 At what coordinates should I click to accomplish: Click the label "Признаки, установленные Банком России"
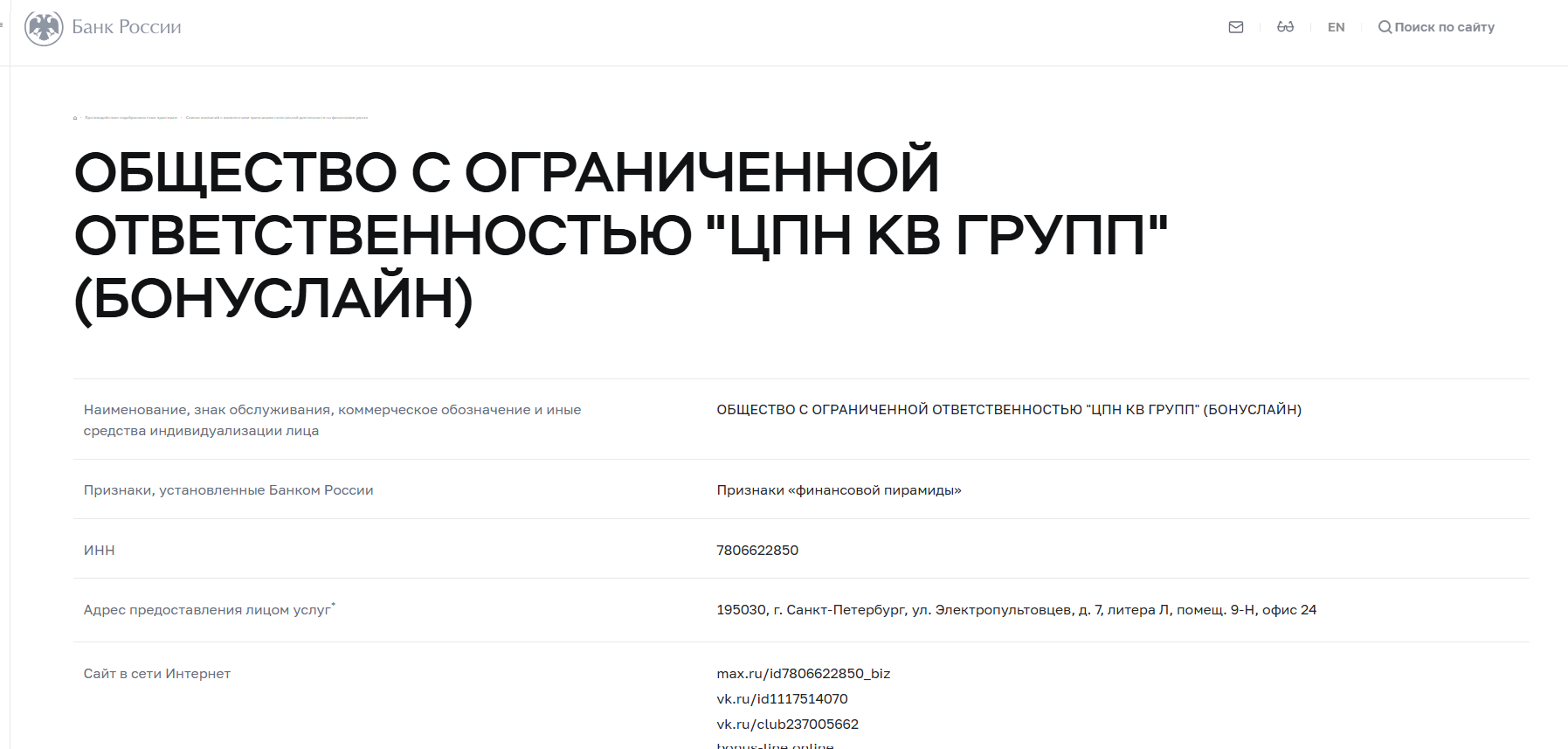[228, 489]
